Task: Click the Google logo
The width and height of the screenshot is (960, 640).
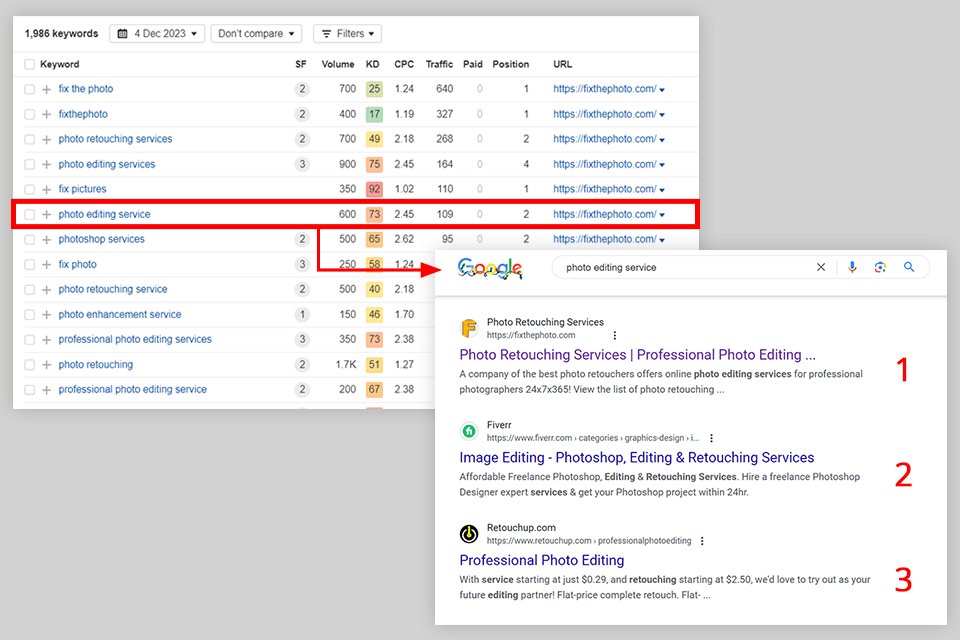Action: (x=490, y=268)
